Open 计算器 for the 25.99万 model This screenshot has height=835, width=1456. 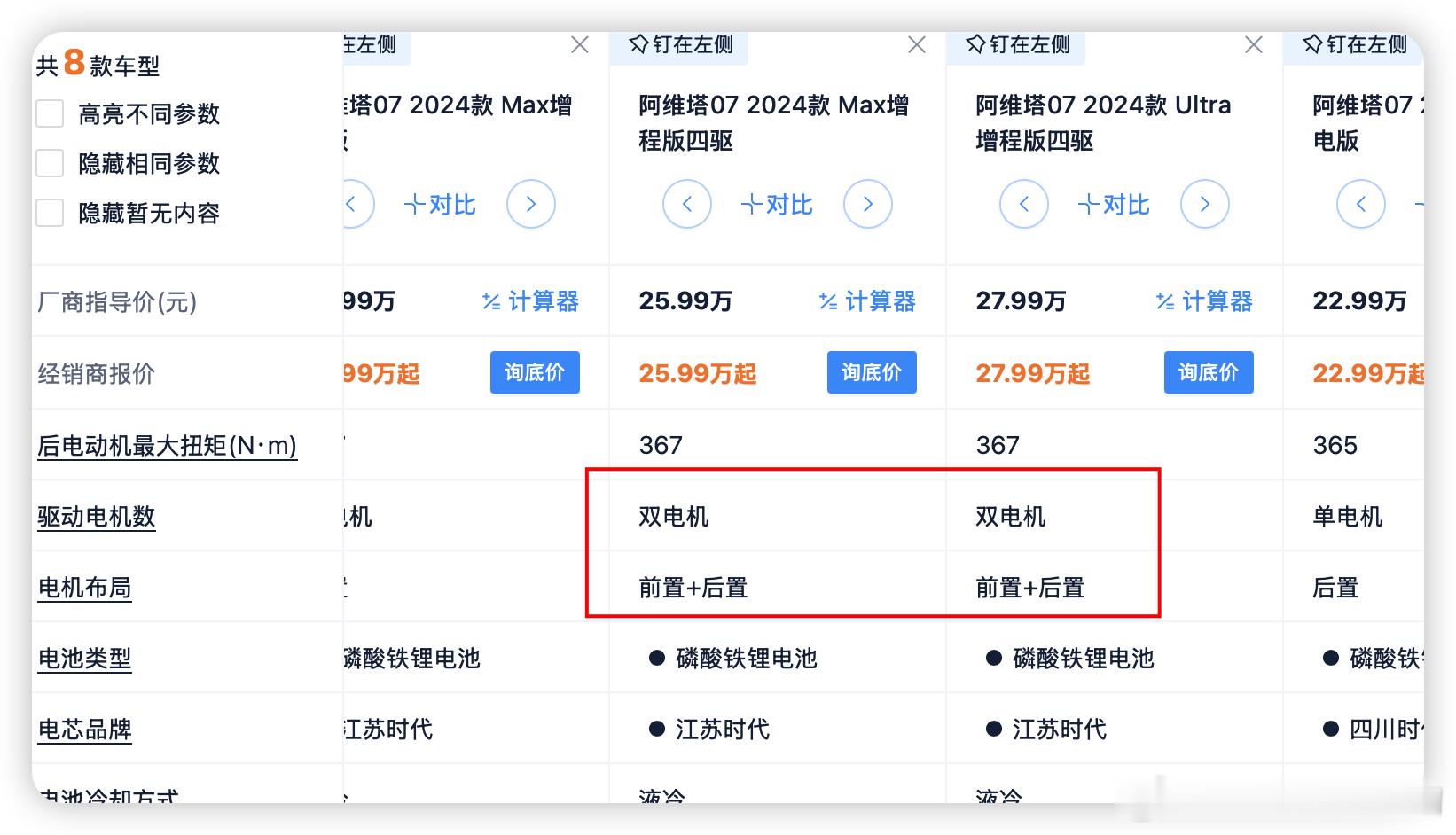(867, 302)
